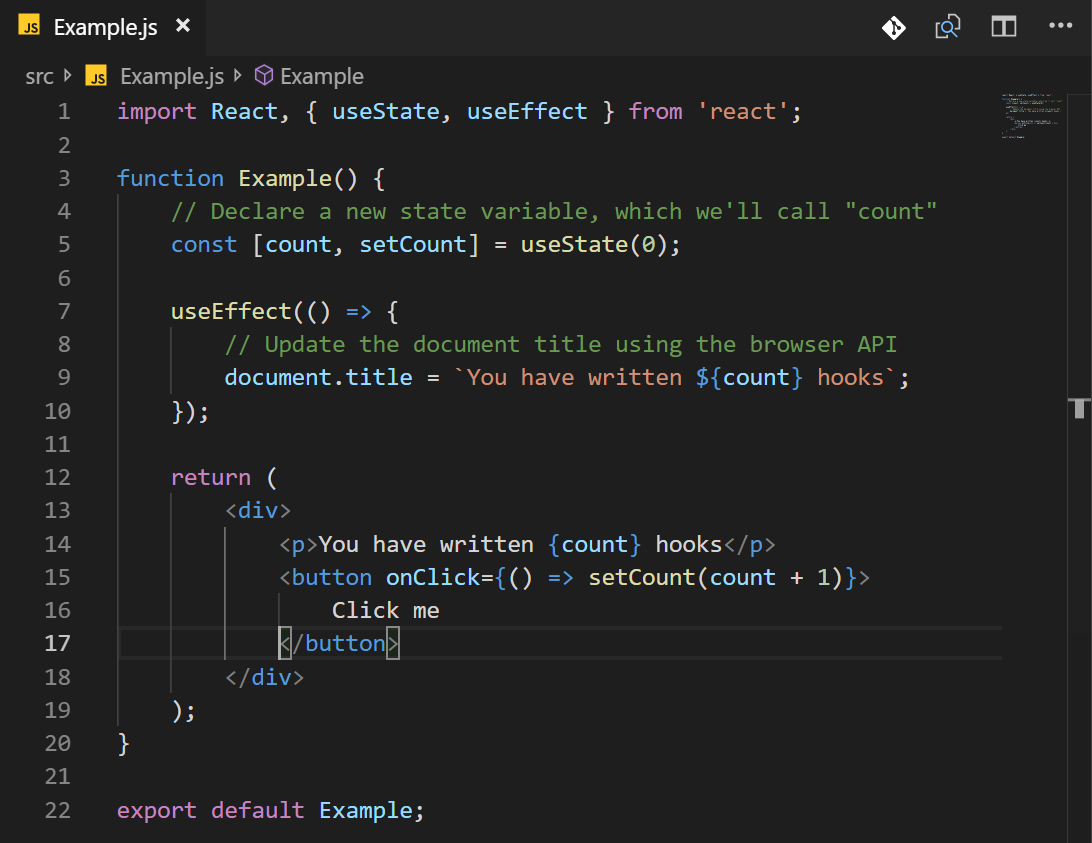Click the JS icon on the Example.js tab

[29, 26]
